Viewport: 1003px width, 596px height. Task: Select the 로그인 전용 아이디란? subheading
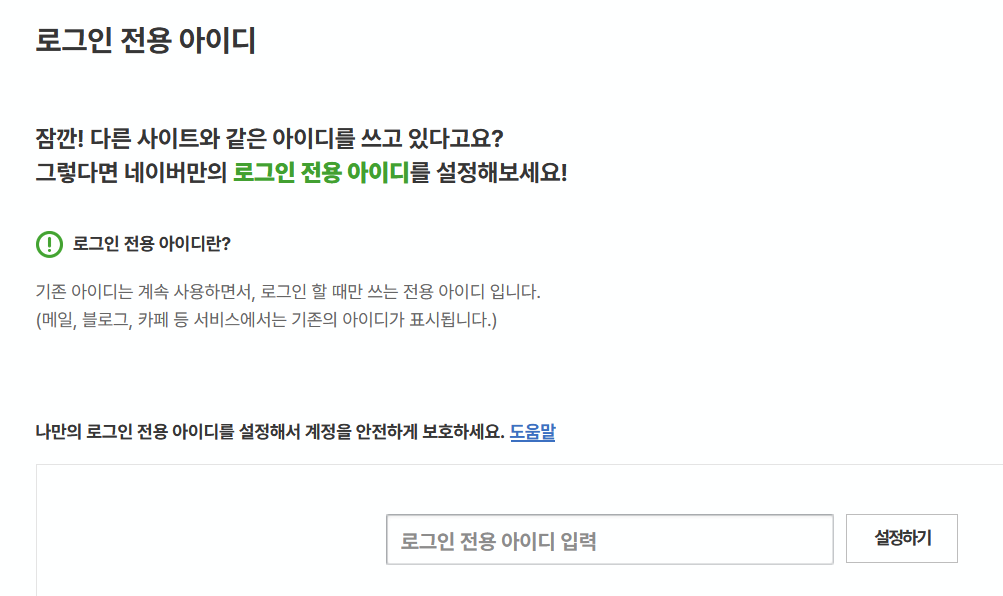(x=152, y=244)
